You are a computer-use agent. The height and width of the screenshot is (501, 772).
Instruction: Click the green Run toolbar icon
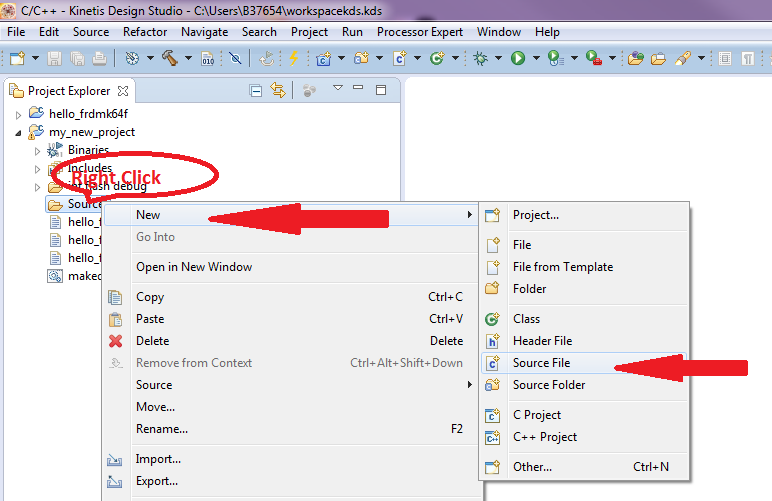click(x=518, y=59)
